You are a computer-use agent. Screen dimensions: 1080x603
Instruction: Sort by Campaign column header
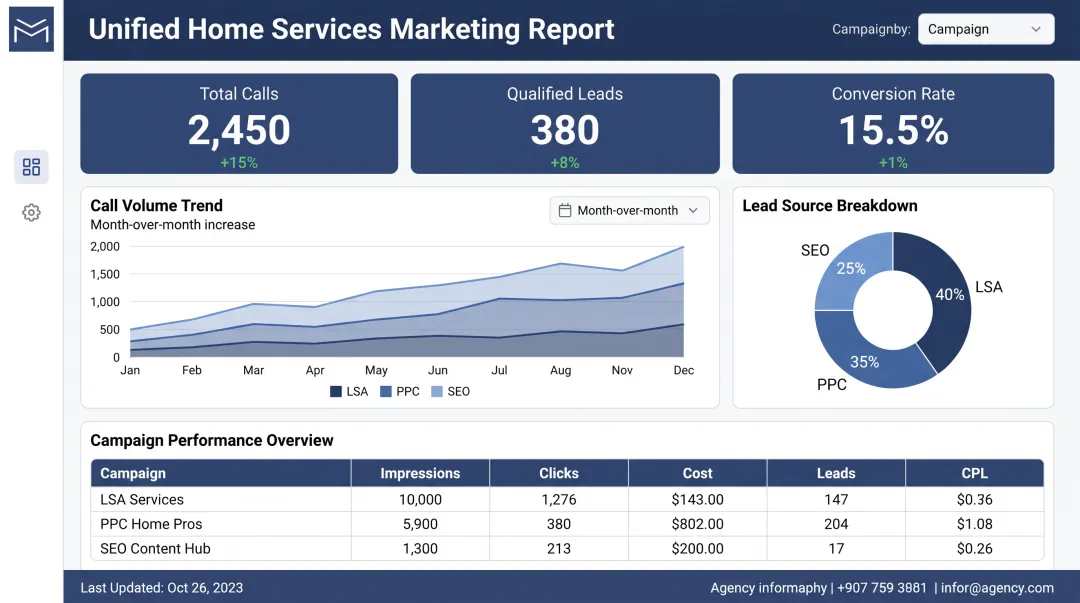click(220, 473)
